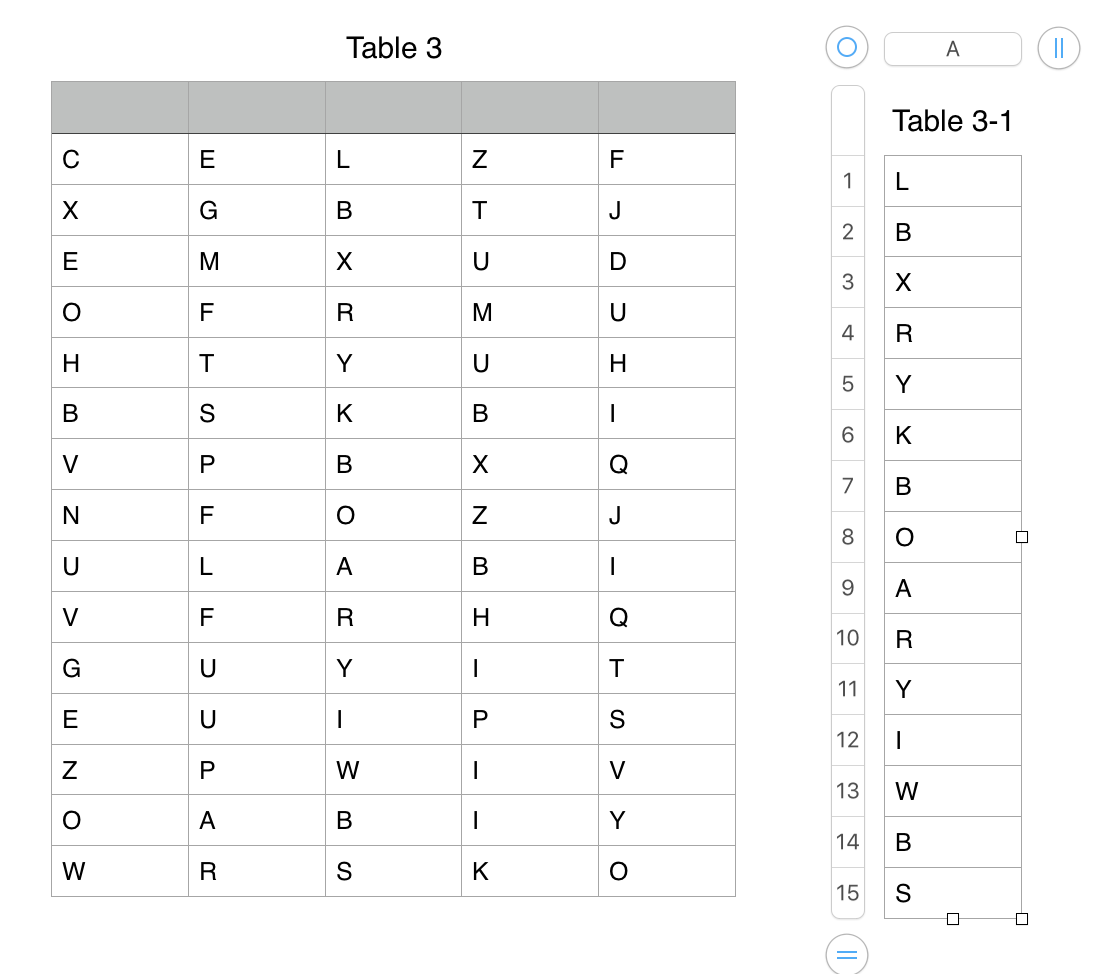The height and width of the screenshot is (974, 1100).
Task: Select the cell with K in Table 3's last row
Action: pos(530,871)
